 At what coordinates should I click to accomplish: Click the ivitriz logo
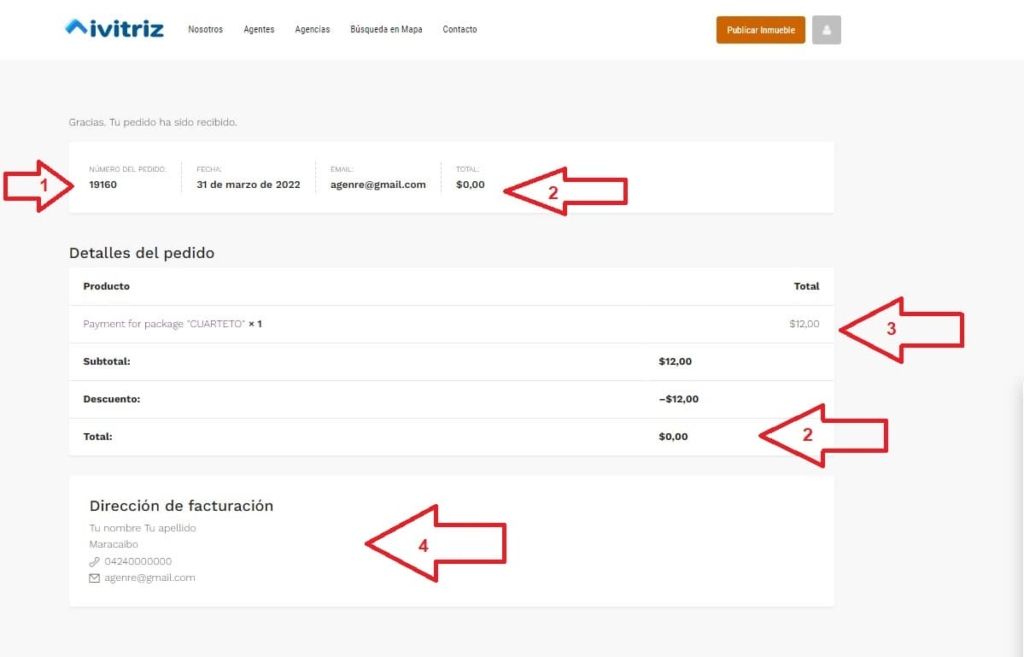[x=114, y=29]
